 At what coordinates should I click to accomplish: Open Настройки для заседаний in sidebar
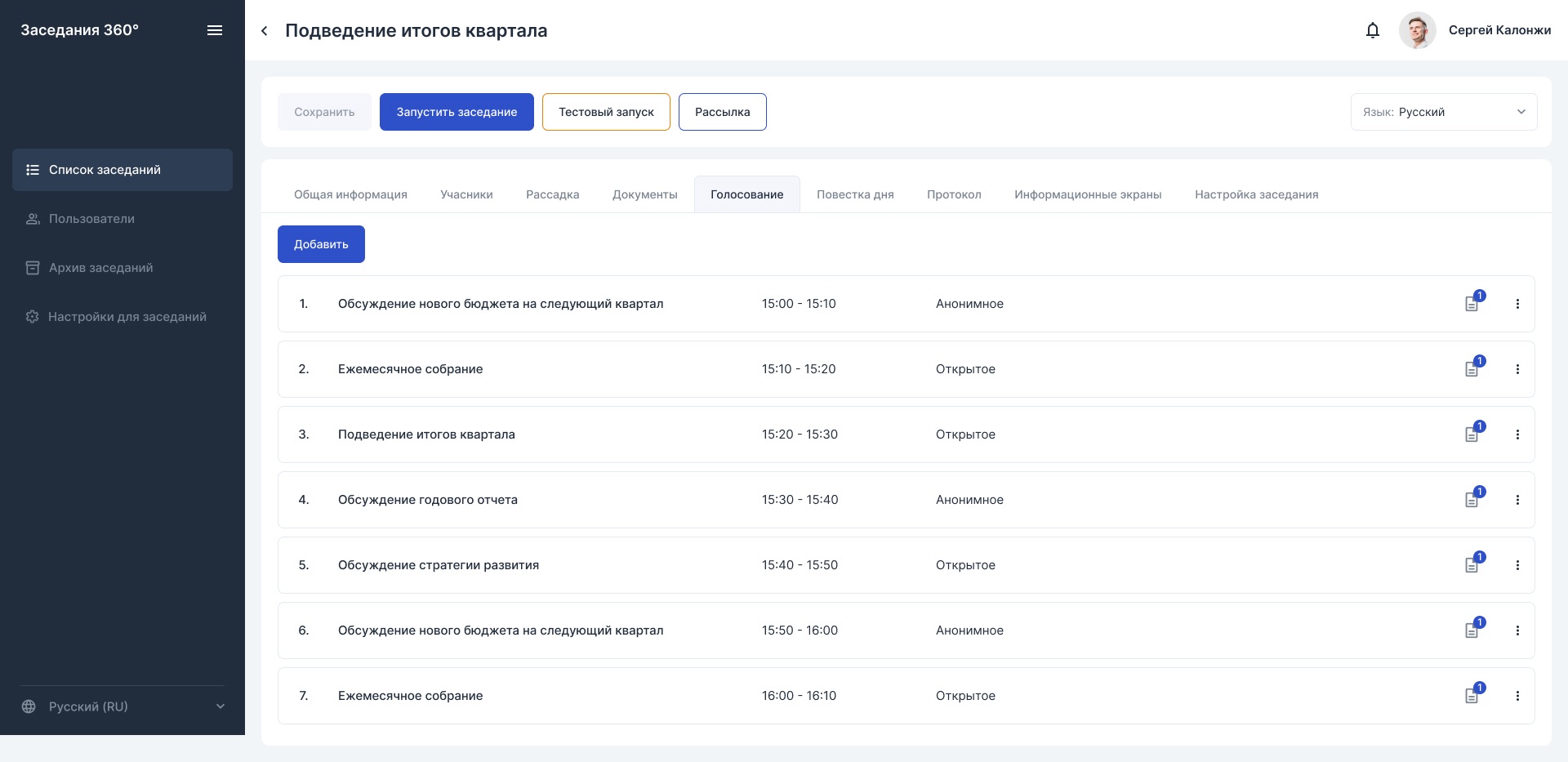point(122,317)
